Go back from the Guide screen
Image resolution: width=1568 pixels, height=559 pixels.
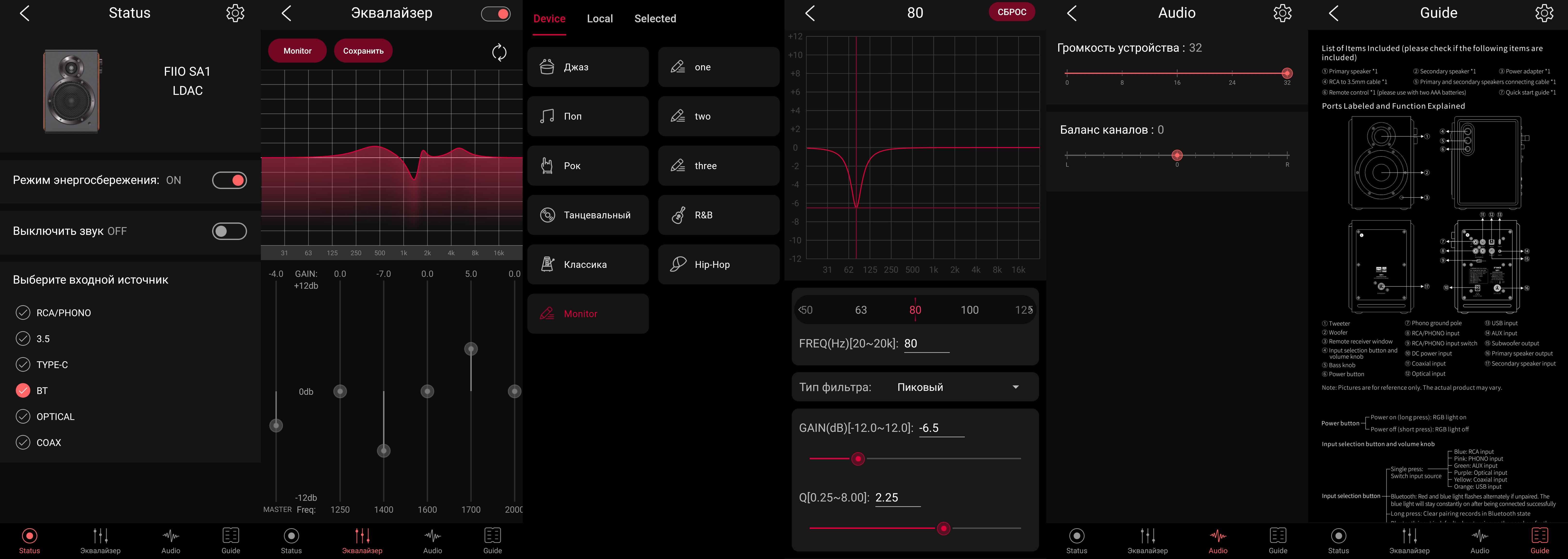tap(1334, 13)
